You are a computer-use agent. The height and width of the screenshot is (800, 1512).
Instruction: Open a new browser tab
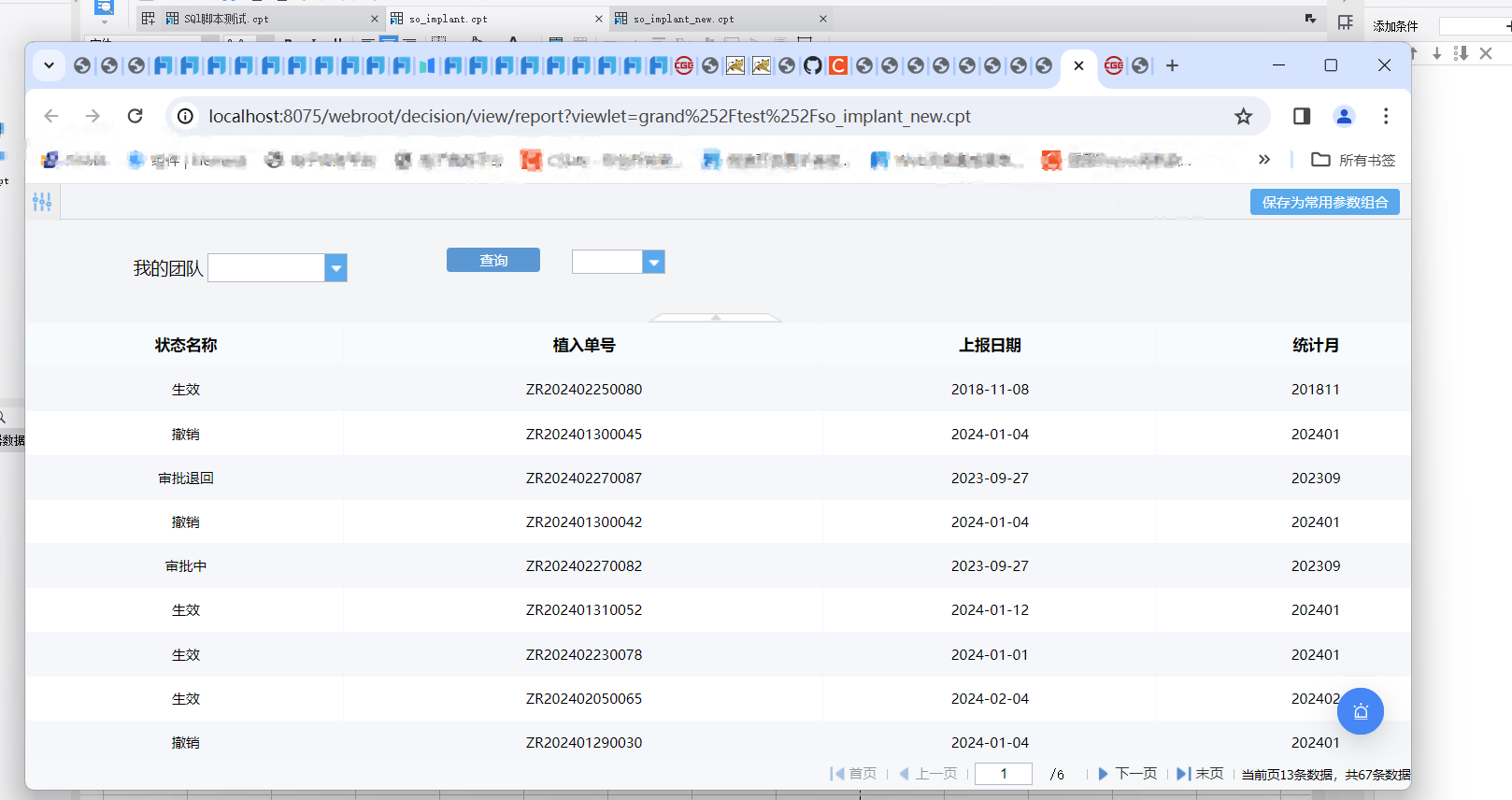1172,65
